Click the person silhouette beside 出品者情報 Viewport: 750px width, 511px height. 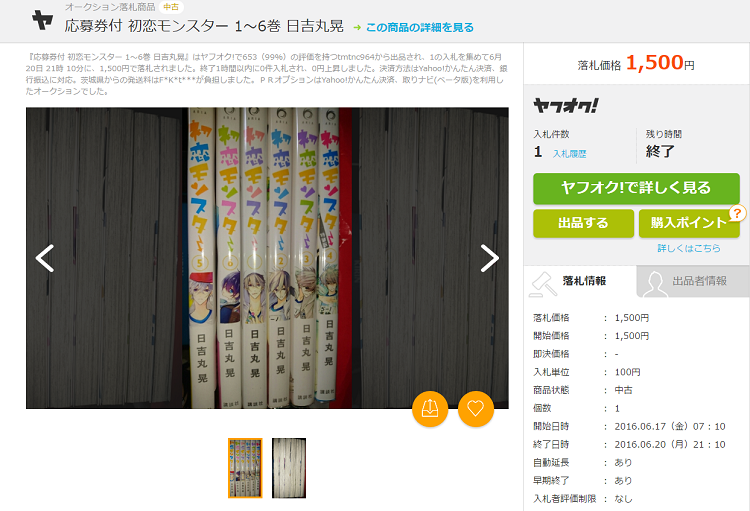654,284
